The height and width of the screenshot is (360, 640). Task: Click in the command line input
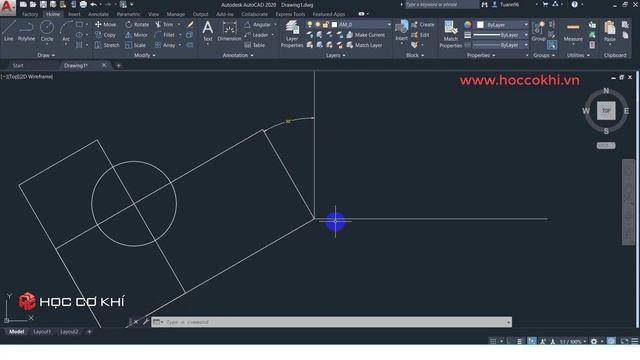click(331, 322)
